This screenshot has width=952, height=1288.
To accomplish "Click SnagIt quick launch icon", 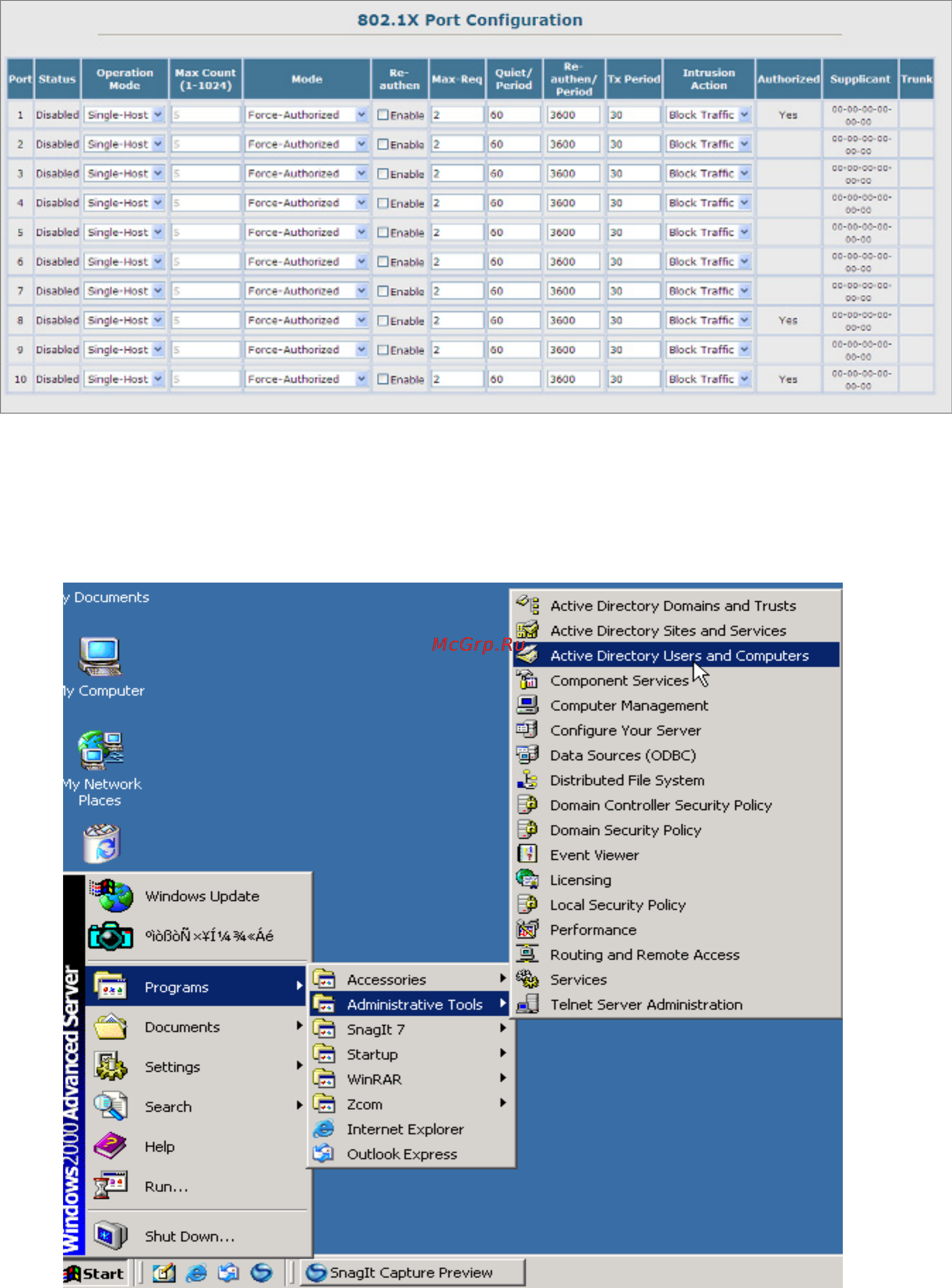I will [261, 1272].
